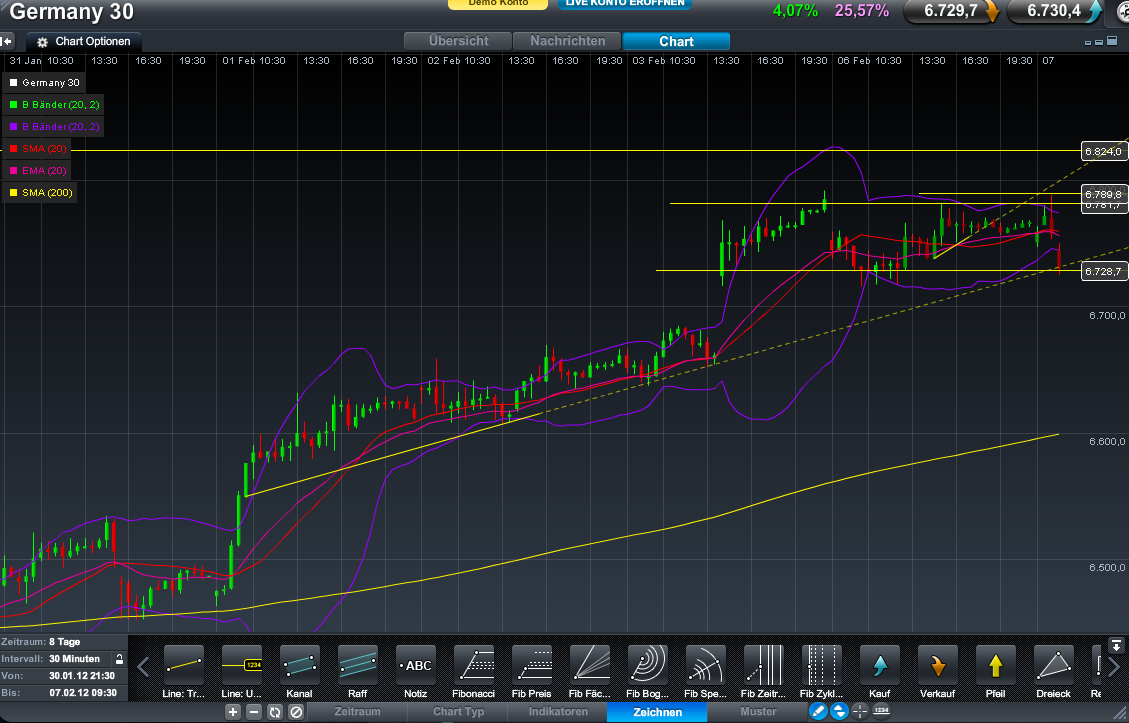Screen dimensions: 1129x723
Task: Pick the Fibonacci arcs (Fib Bog) tool
Action: (x=647, y=665)
